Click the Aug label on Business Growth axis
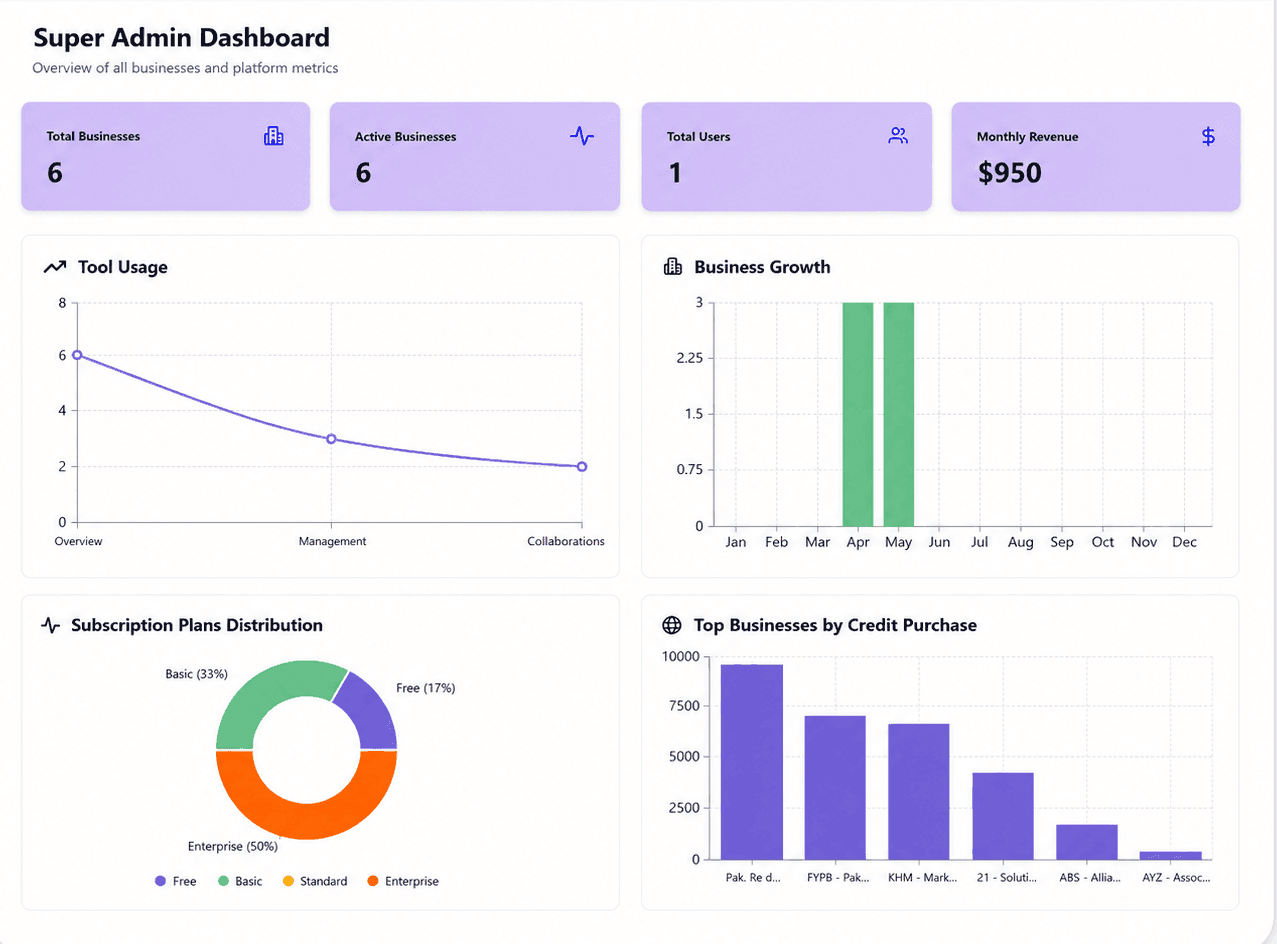1277x944 pixels. (x=1021, y=542)
